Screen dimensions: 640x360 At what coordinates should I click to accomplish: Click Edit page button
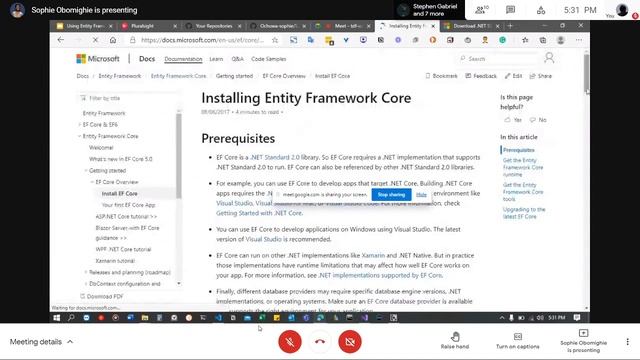[x=513, y=76]
